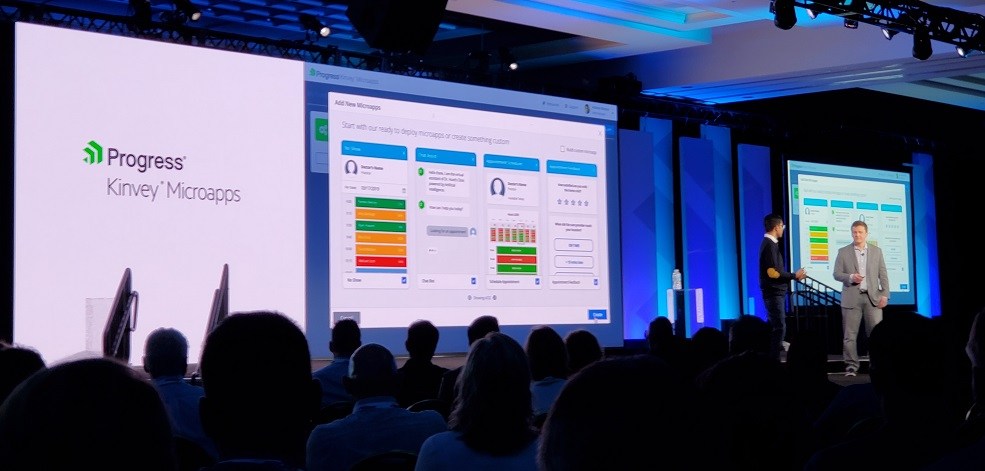Click the doctor avatar in No Show card
985x471 pixels.
pos(351,169)
